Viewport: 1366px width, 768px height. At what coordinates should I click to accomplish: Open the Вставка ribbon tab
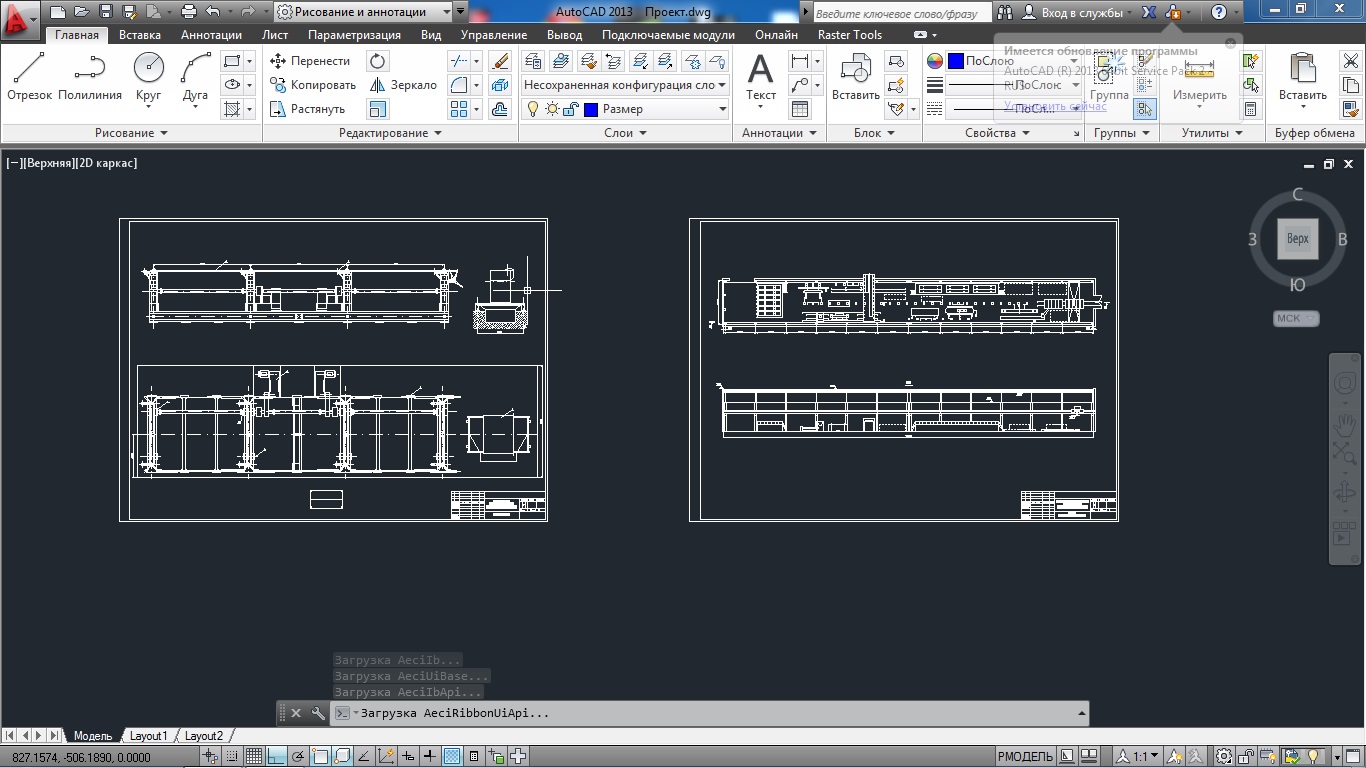coord(140,34)
